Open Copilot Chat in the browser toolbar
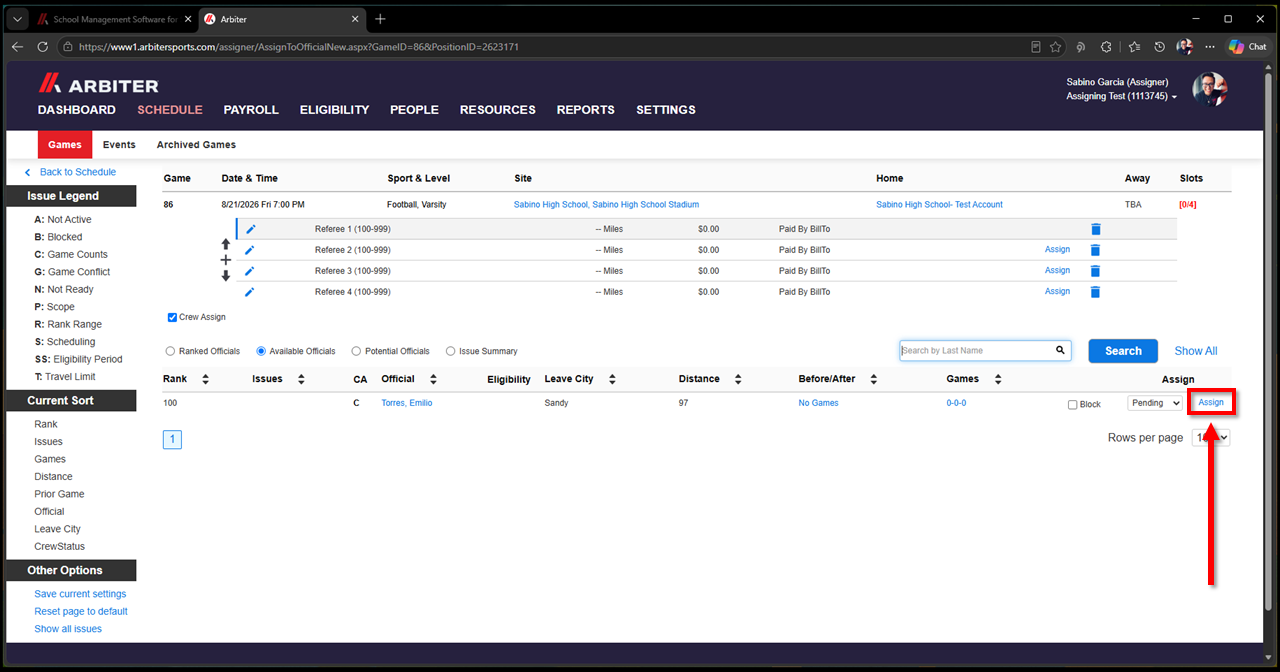This screenshot has height=672, width=1280. click(1247, 47)
